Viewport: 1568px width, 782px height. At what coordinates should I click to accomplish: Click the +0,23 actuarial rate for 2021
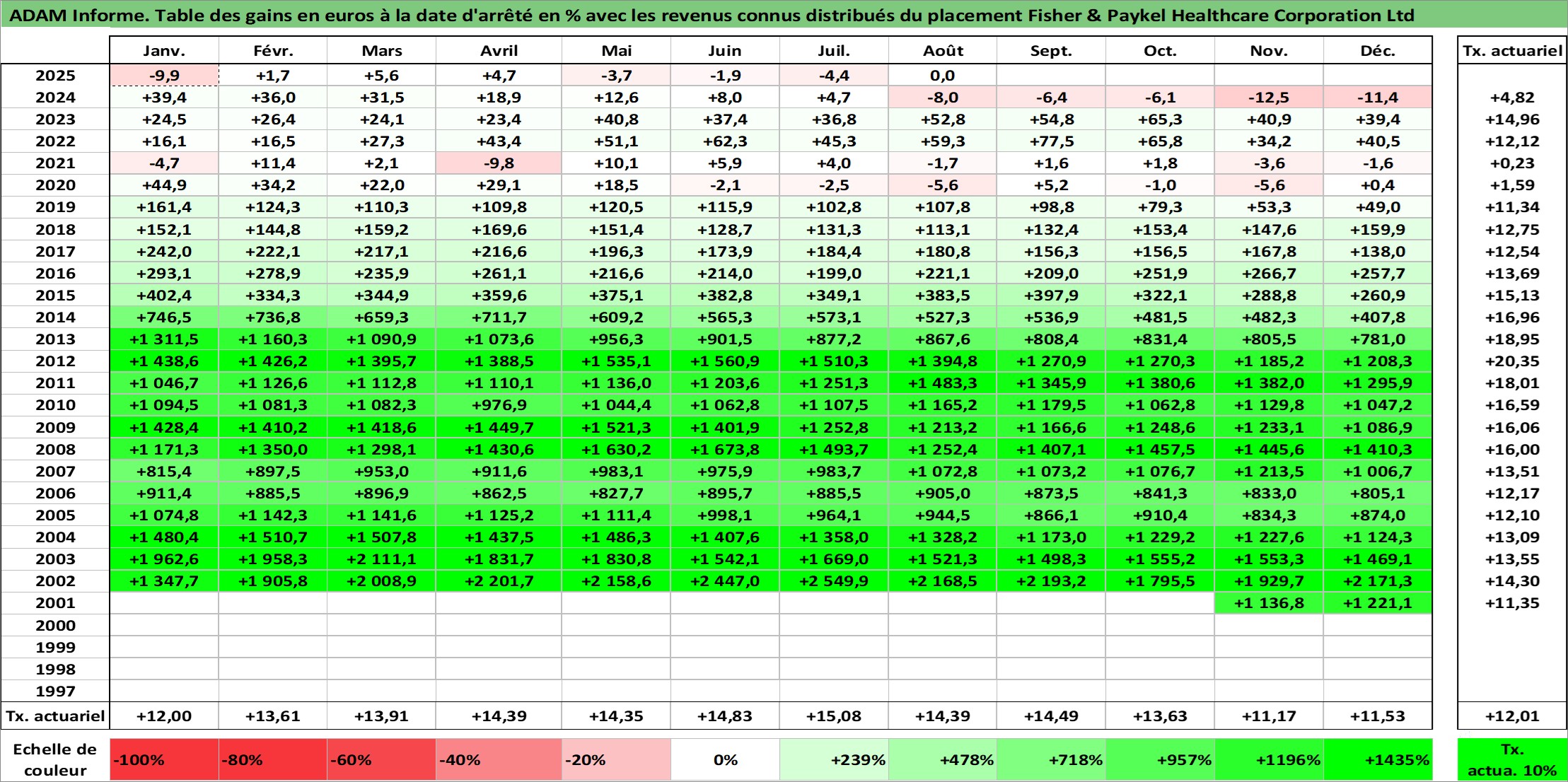coord(1512,163)
